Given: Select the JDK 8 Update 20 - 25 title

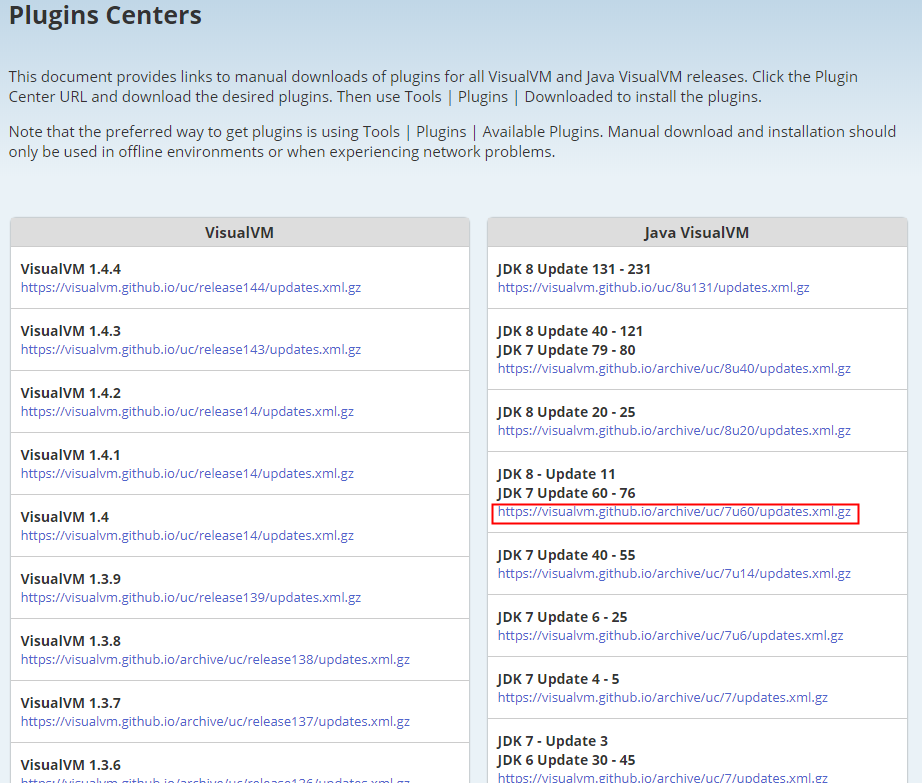Looking at the screenshot, I should pos(566,412).
